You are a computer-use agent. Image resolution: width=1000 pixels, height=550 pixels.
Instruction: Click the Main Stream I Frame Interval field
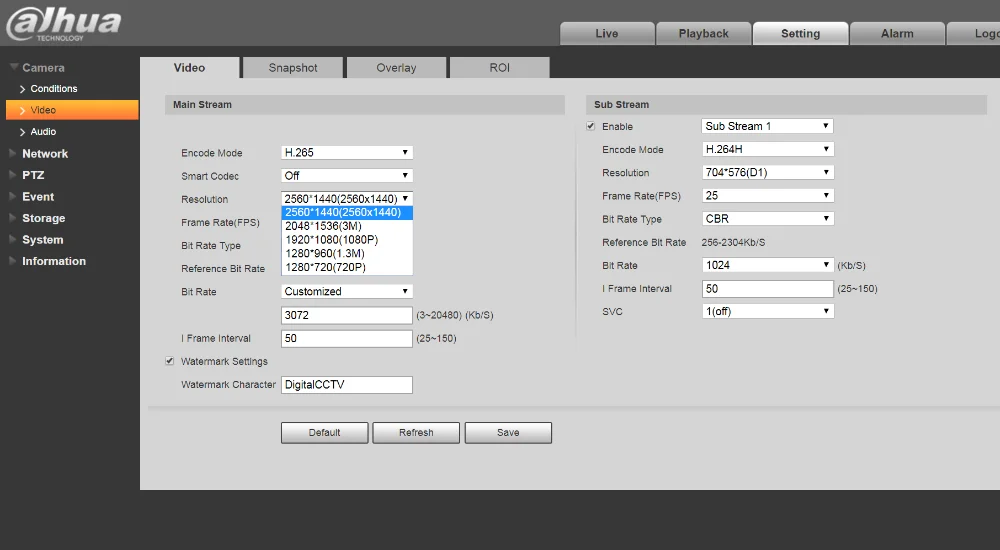347,338
